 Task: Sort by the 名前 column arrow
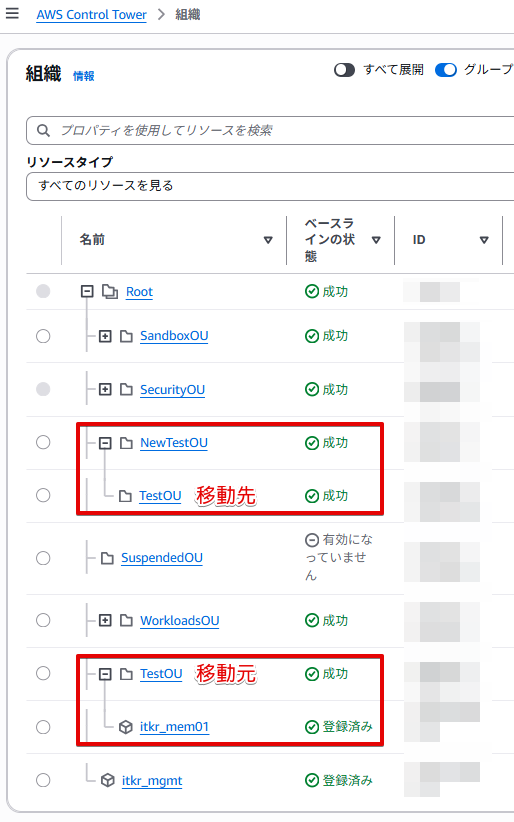268,240
